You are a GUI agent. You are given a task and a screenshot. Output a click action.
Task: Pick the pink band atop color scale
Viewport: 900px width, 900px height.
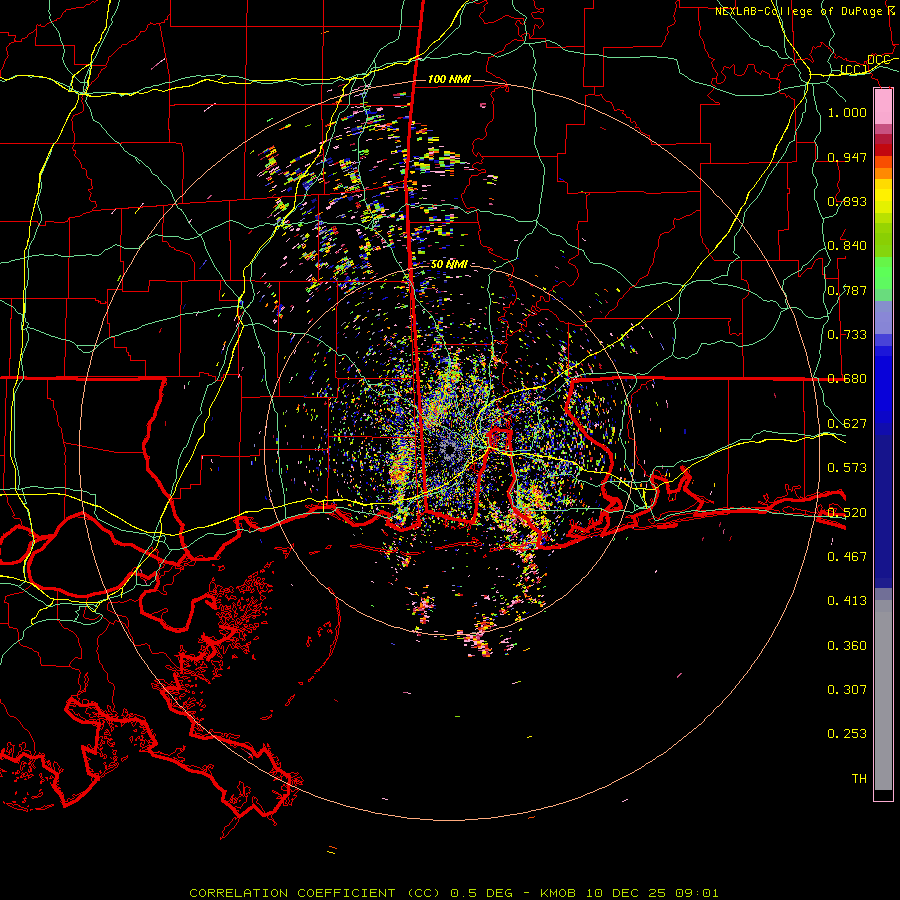point(883,107)
